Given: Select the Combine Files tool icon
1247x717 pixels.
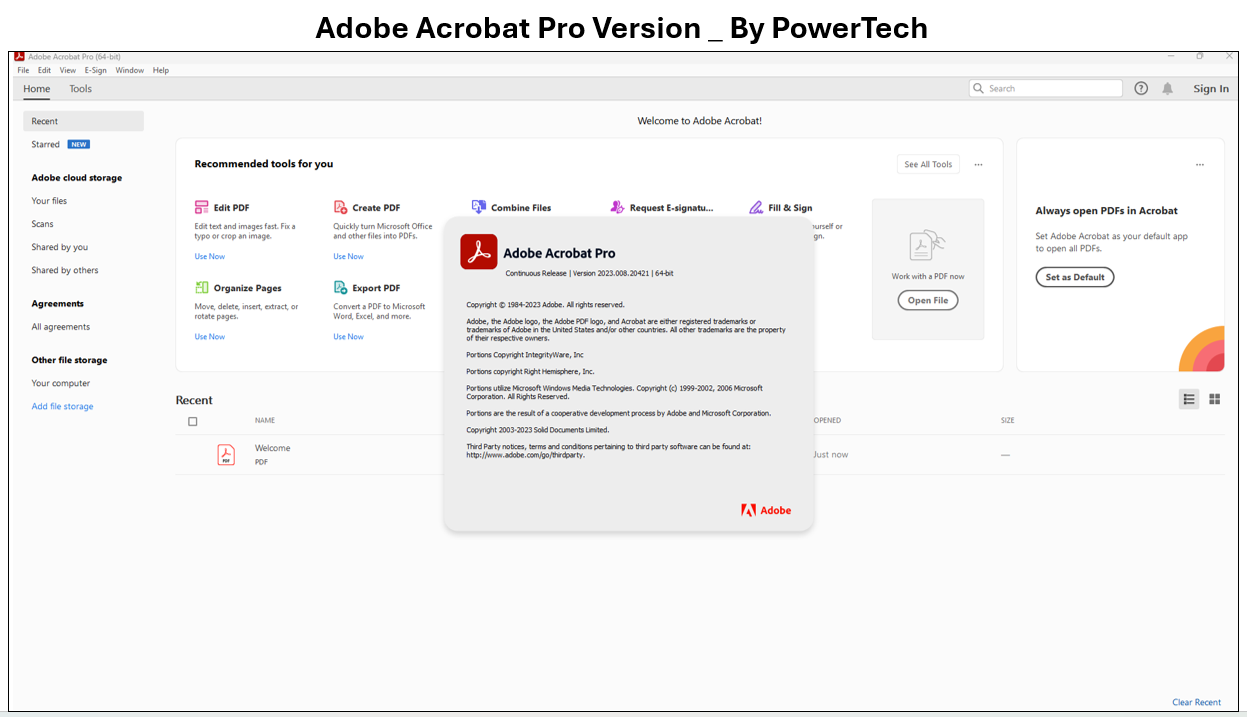Looking at the screenshot, I should coord(478,207).
